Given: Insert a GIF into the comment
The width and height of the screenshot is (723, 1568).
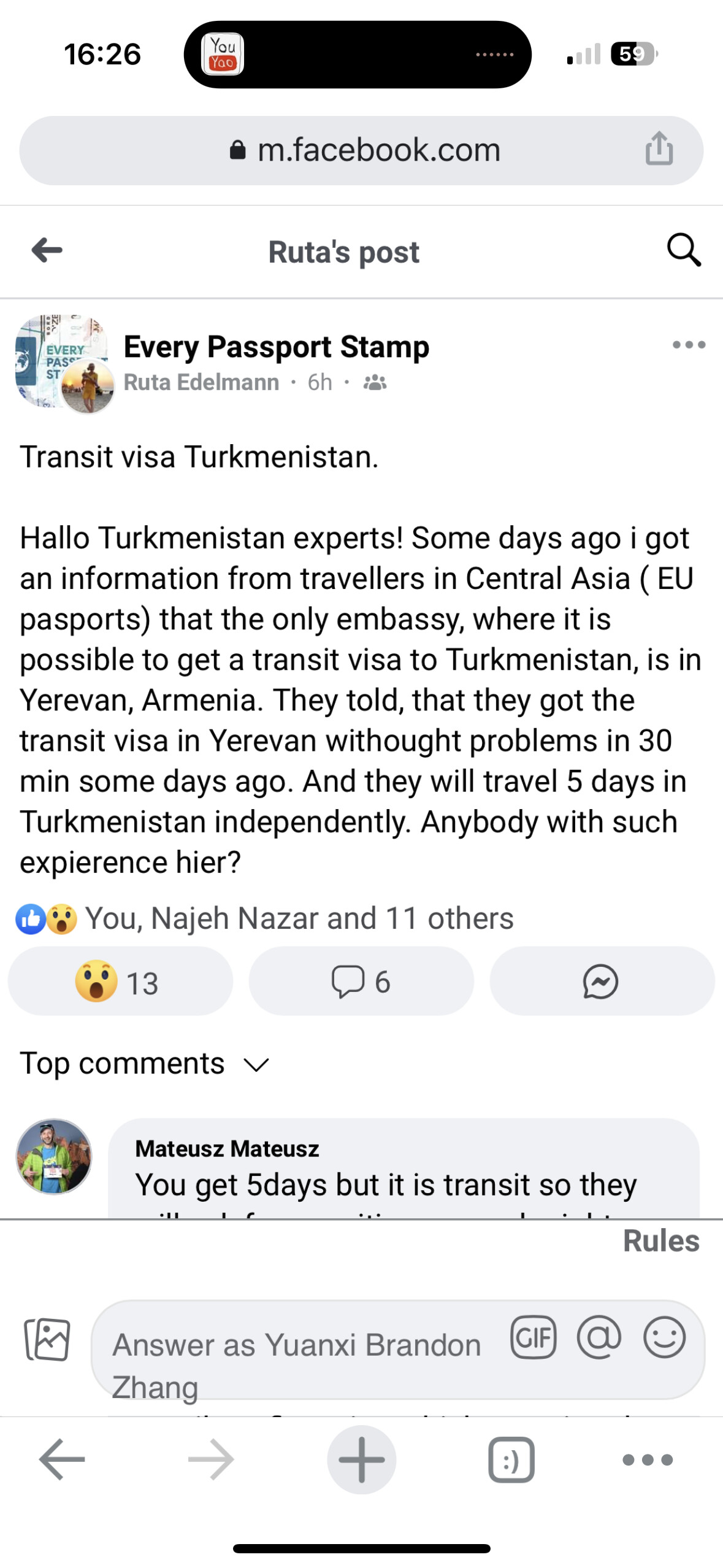Looking at the screenshot, I should point(534,1337).
